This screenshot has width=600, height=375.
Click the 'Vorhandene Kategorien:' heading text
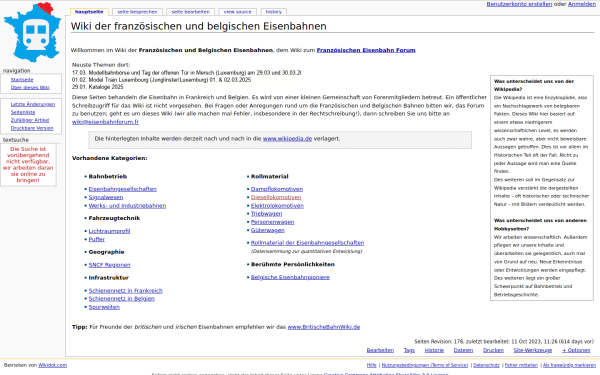109,158
